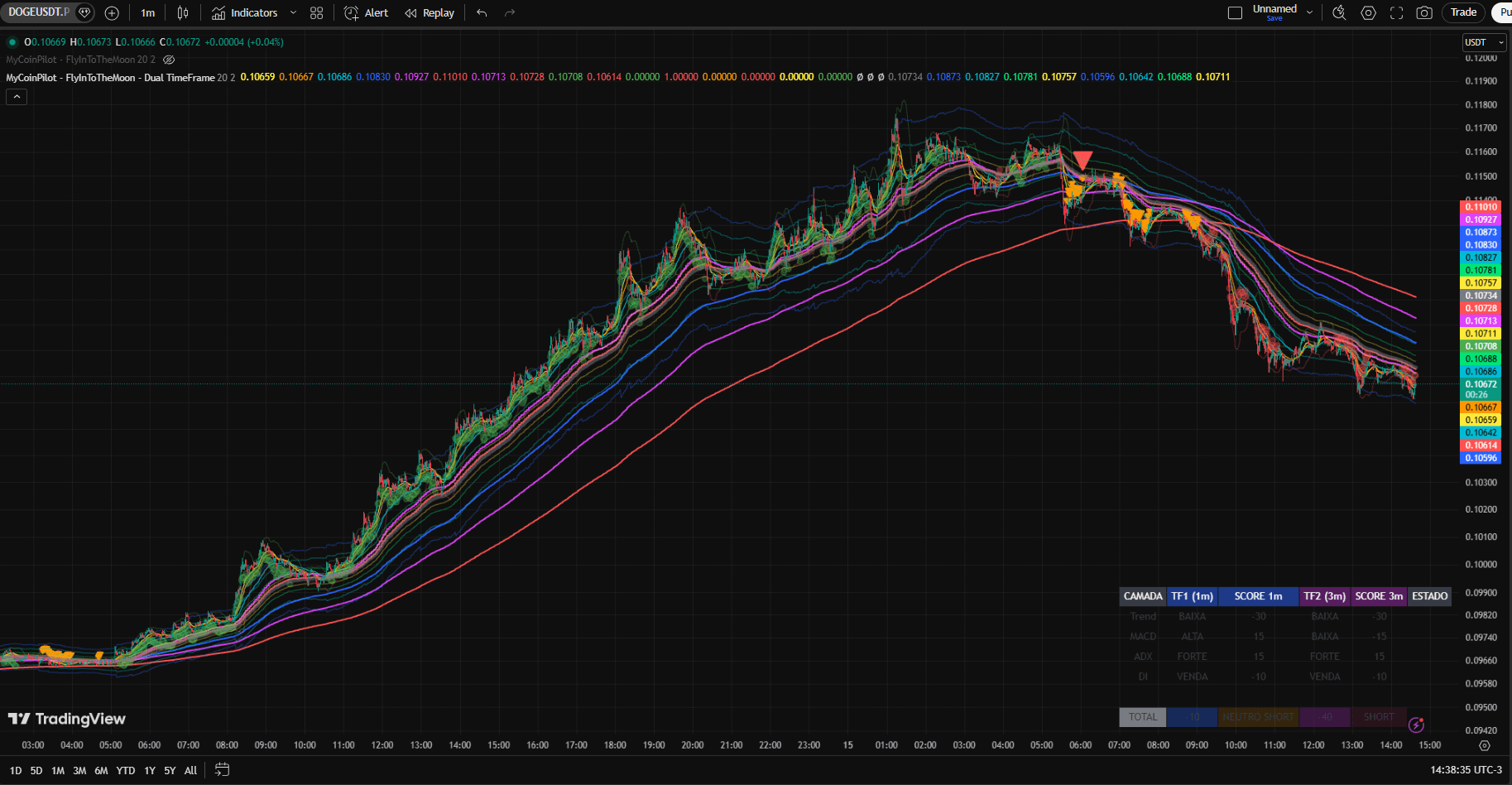
Task: Click the Trade button
Action: [1463, 12]
